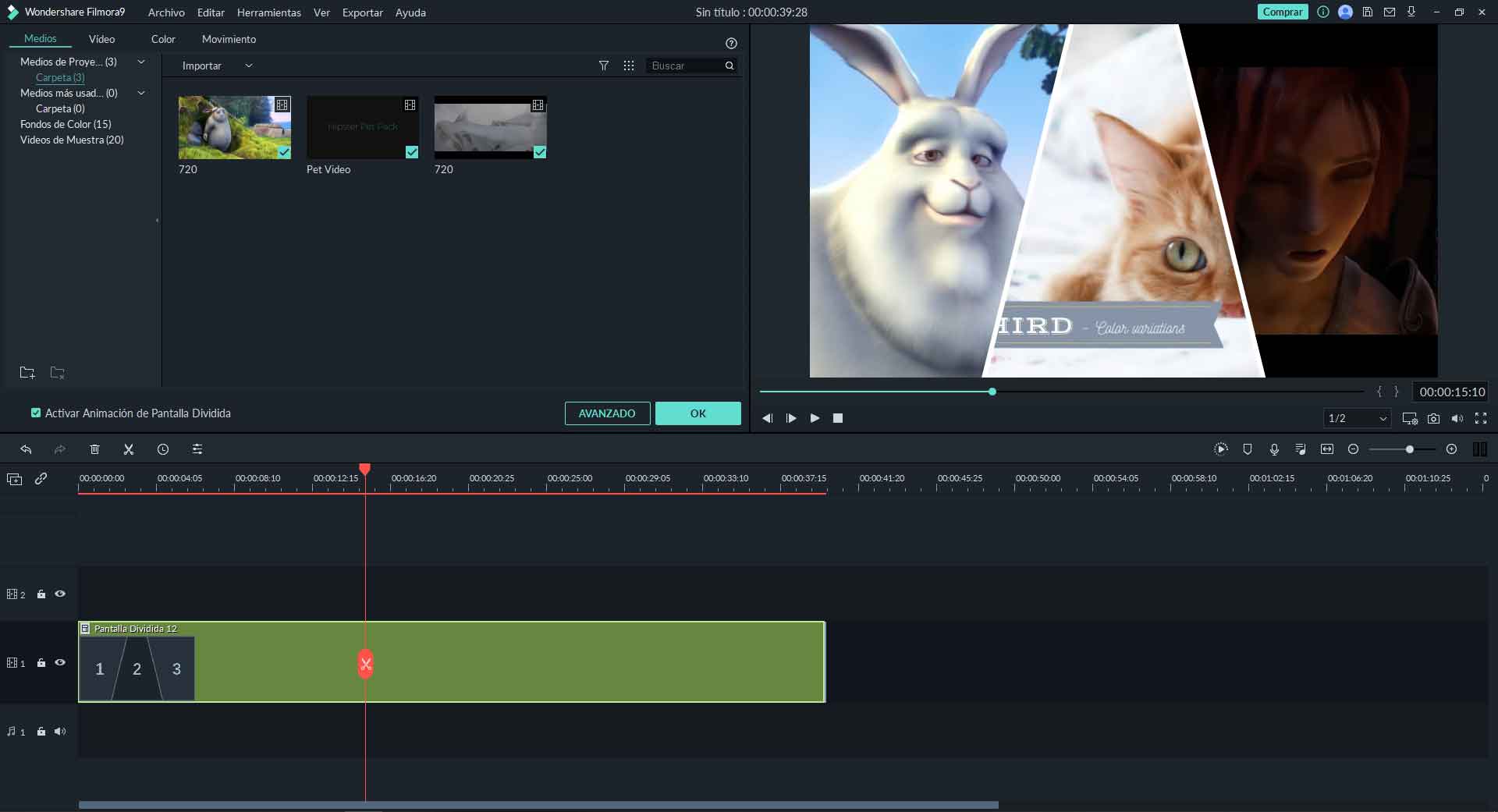
Task: Open the preview display settings icon
Action: (1410, 419)
